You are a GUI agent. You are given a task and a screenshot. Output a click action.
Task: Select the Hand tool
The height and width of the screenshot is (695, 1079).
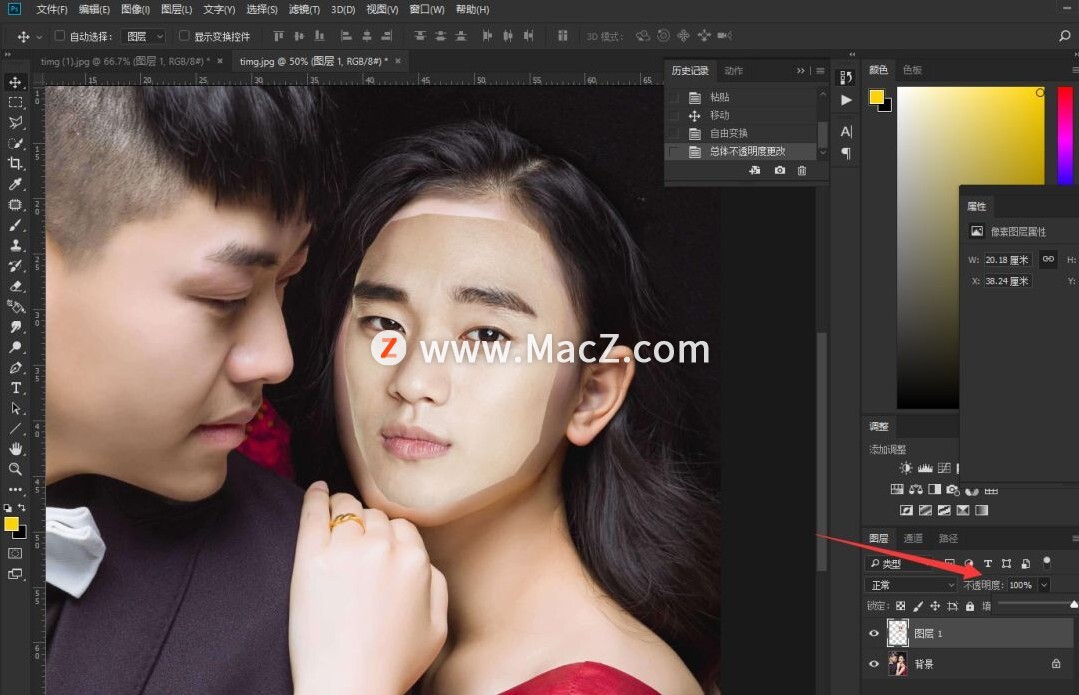[x=15, y=449]
